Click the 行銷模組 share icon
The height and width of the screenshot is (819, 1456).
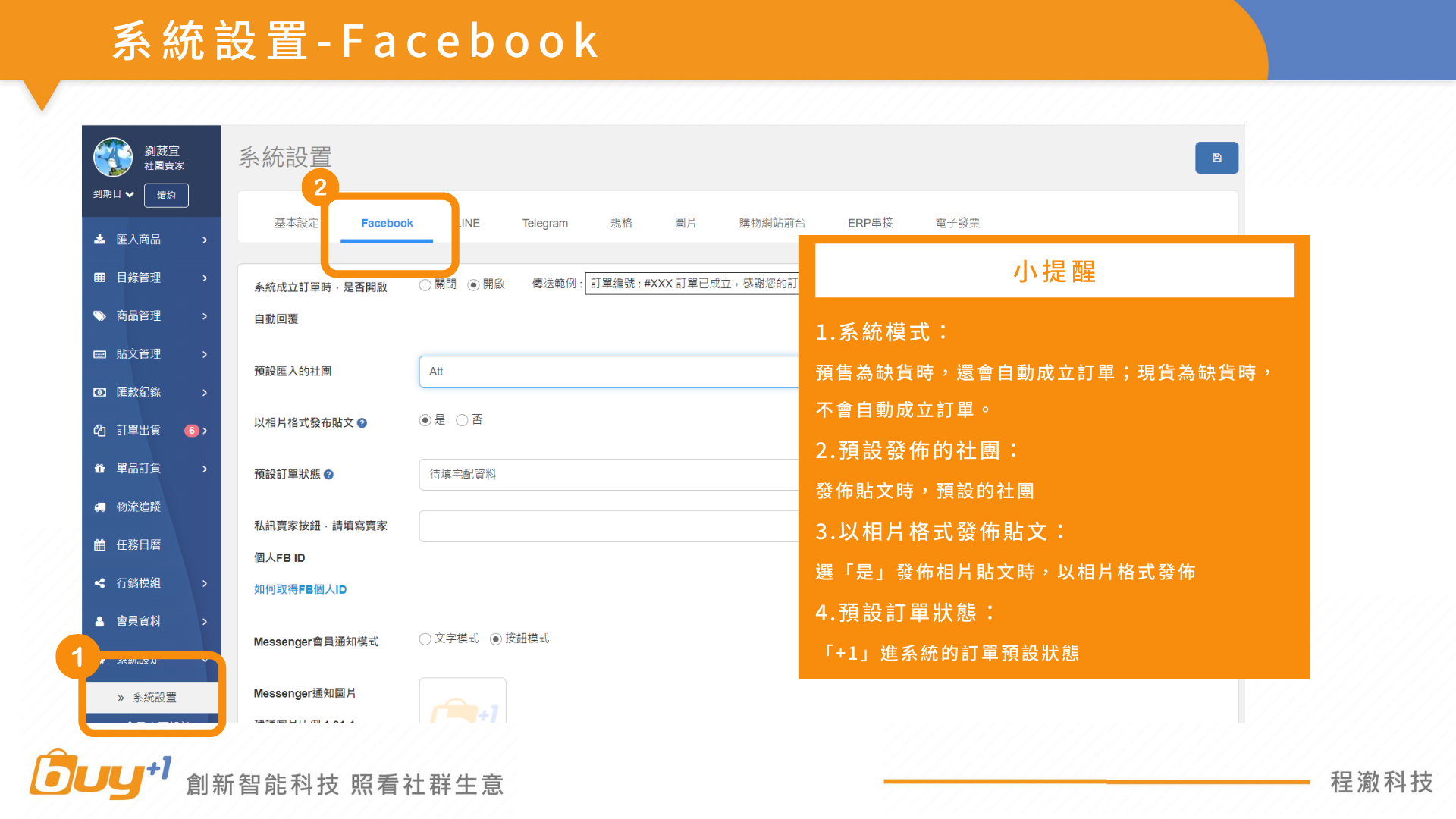99,583
